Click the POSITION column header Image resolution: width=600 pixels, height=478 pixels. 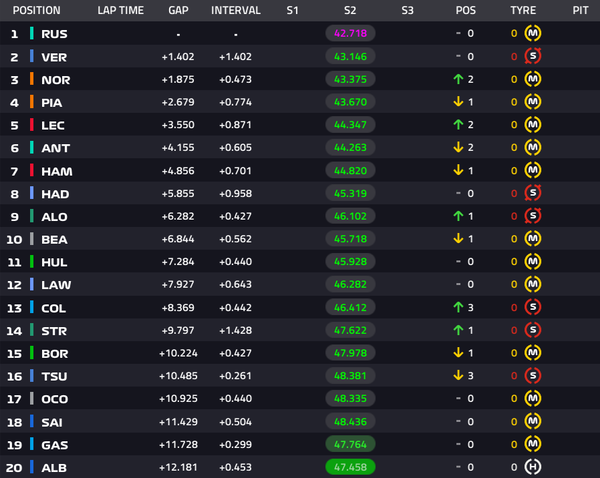tap(37, 10)
